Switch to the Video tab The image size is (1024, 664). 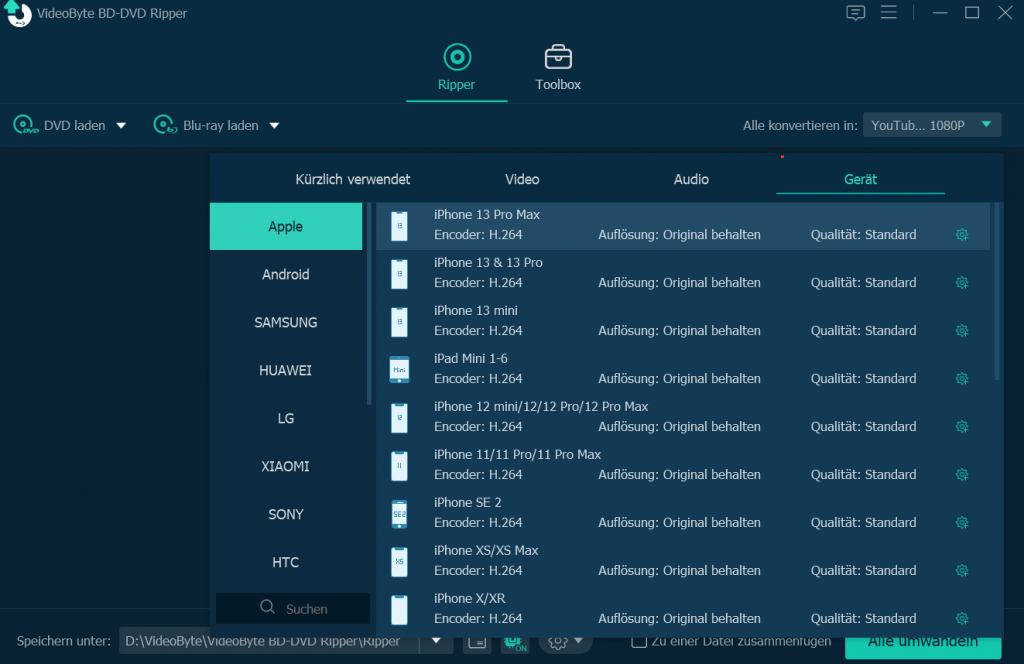point(522,180)
